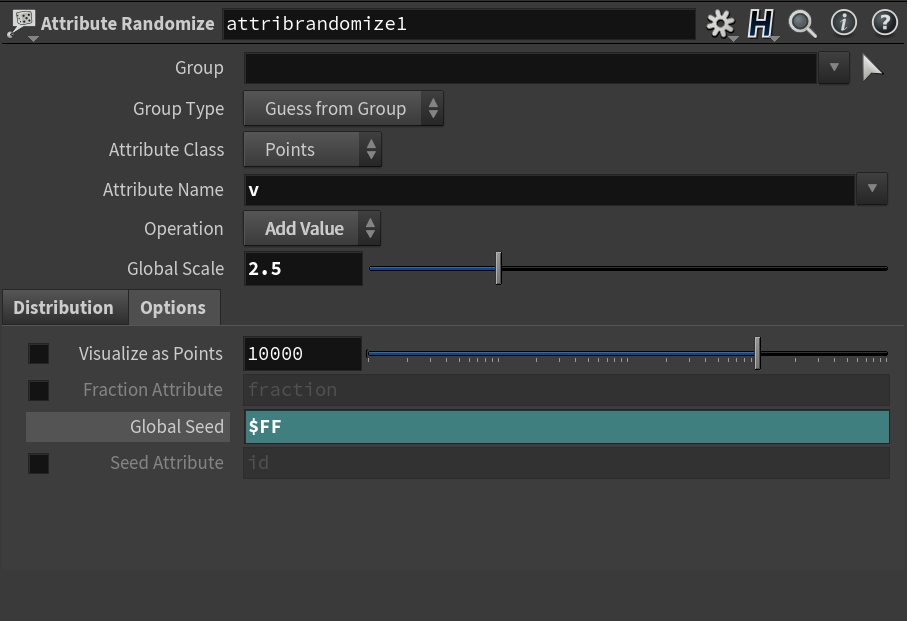Click the Visualize as Points value field

(303, 354)
